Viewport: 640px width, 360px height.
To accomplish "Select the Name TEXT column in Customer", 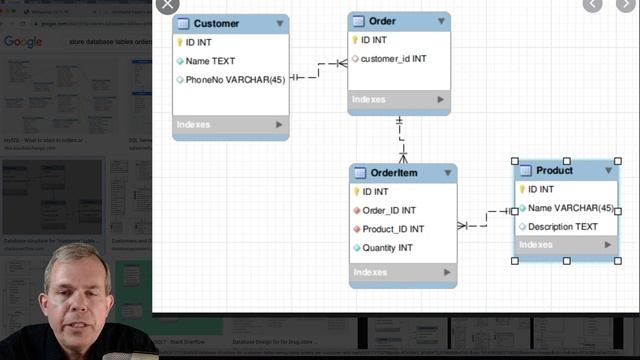I will point(210,61).
